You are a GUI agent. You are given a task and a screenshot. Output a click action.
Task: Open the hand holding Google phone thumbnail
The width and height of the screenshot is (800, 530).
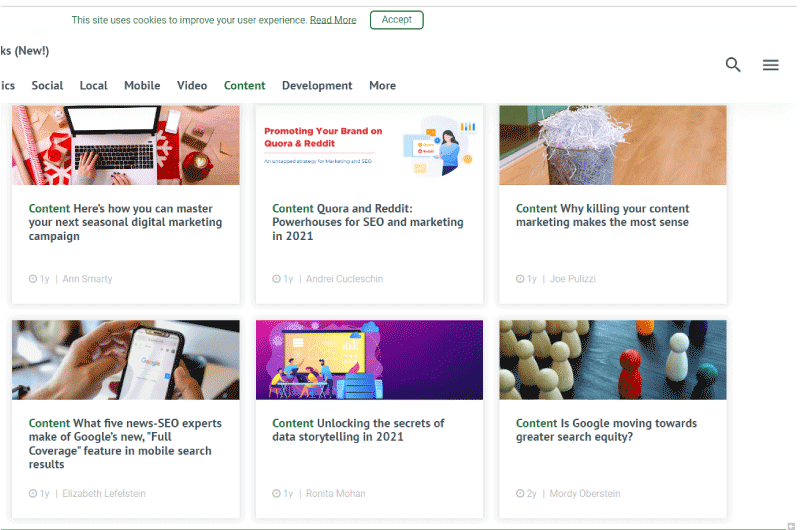126,360
